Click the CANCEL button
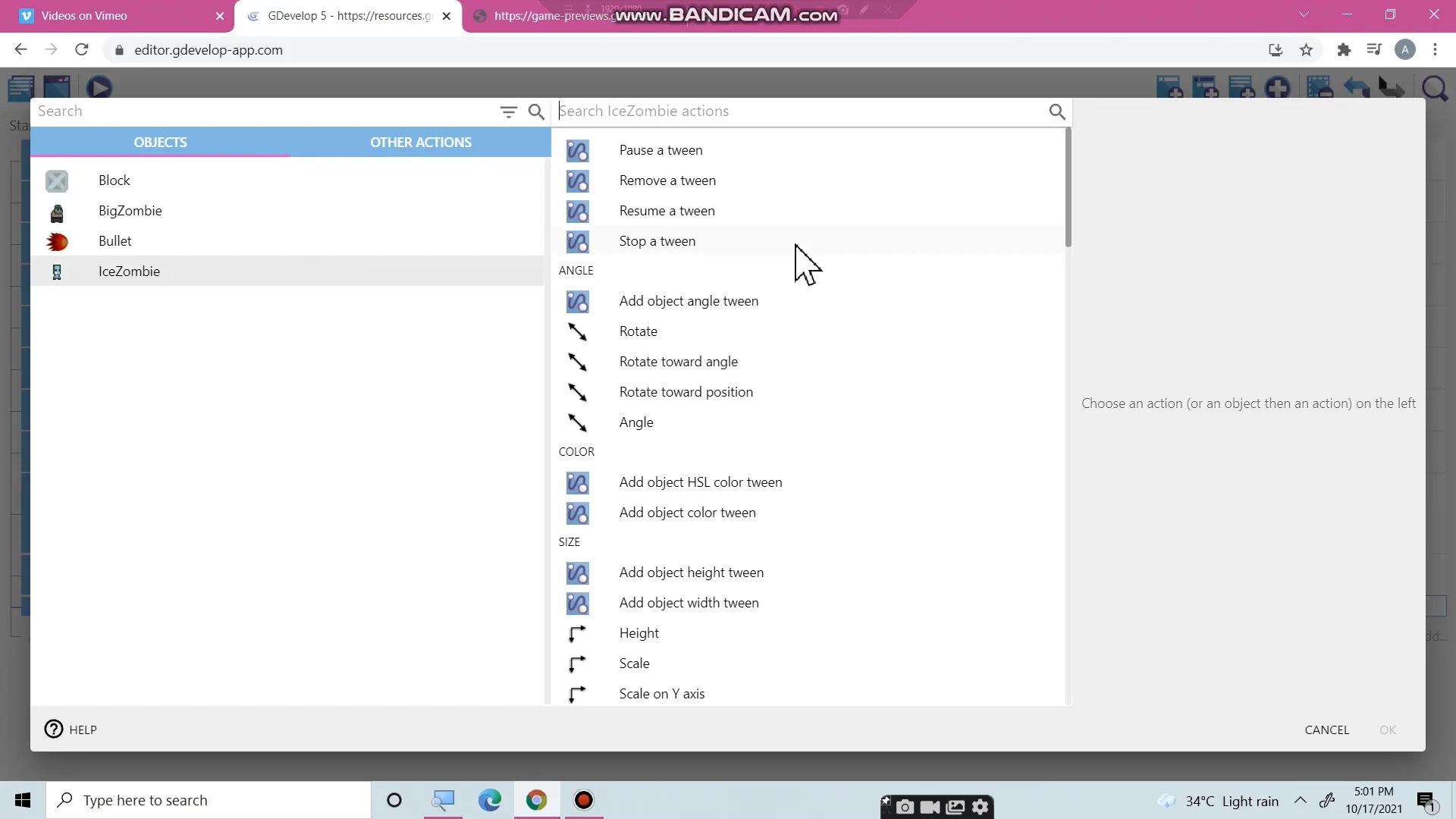1456x819 pixels. click(1326, 730)
